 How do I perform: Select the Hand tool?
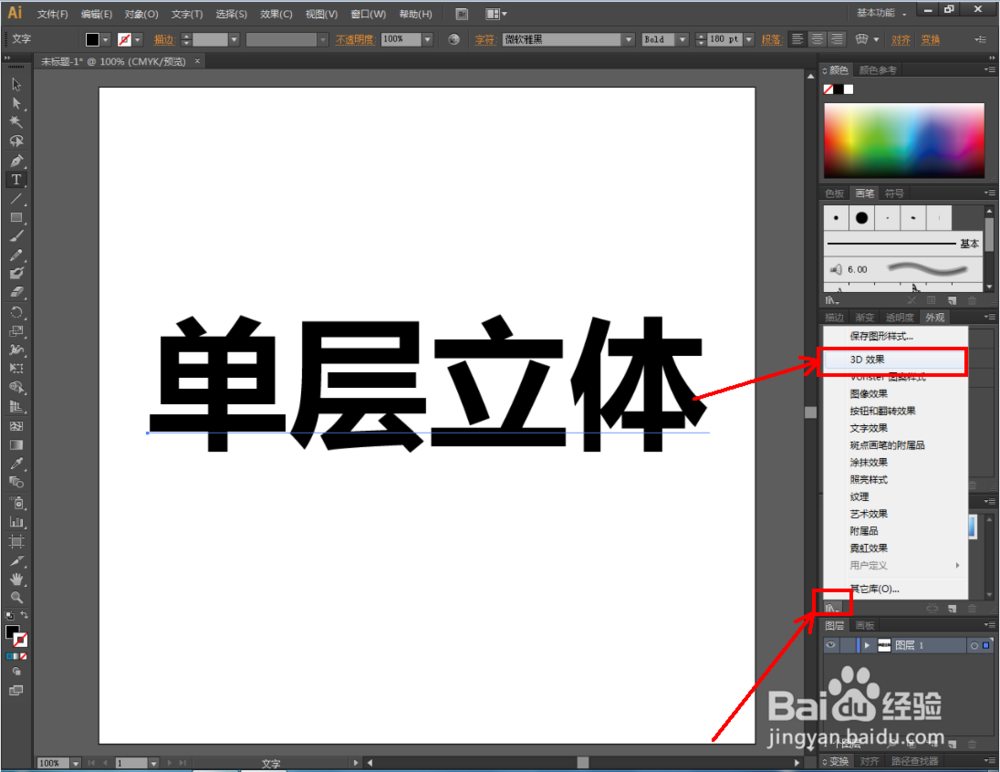pyautogui.click(x=16, y=579)
